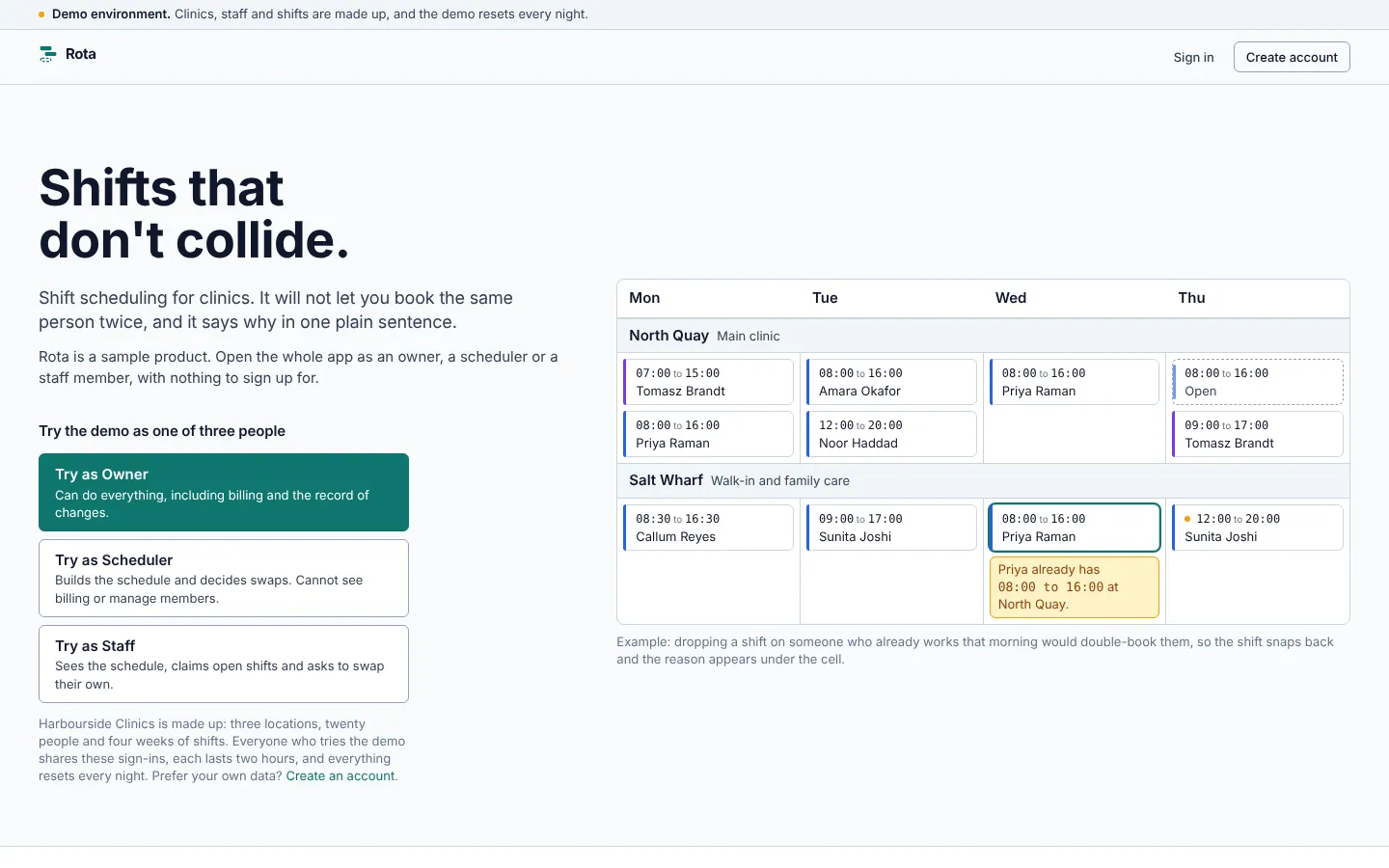Click the Create account button

point(1292,57)
